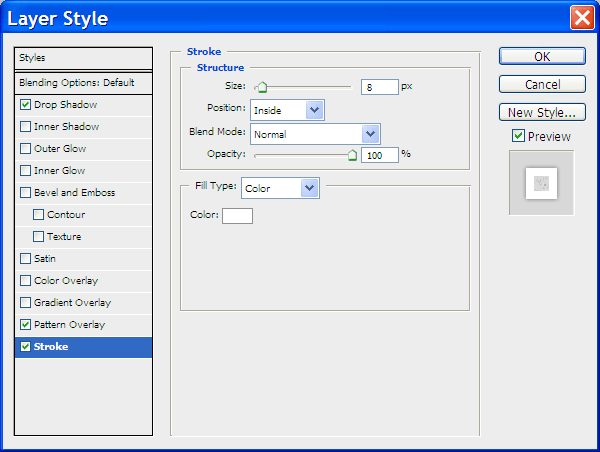Click the Size slider handle
The height and width of the screenshot is (452, 600).
pyautogui.click(x=262, y=87)
